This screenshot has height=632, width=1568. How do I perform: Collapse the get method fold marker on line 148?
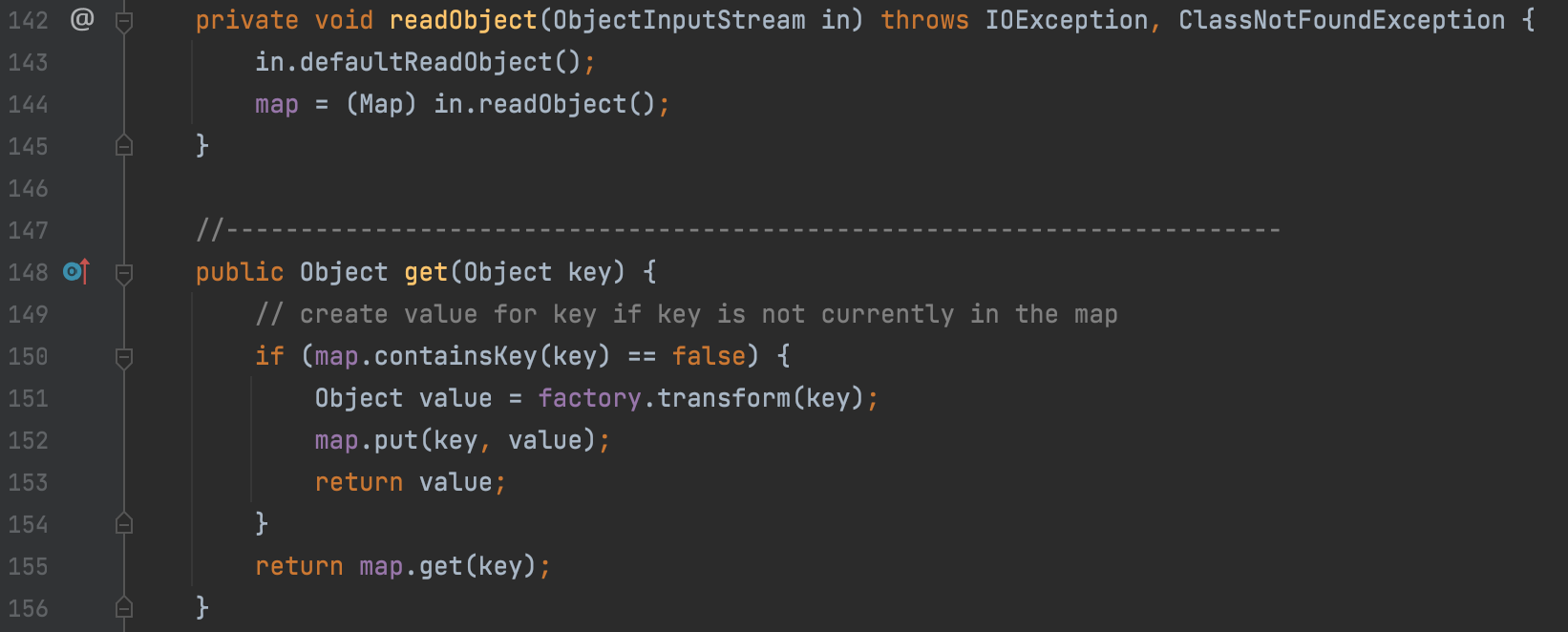[x=124, y=274]
